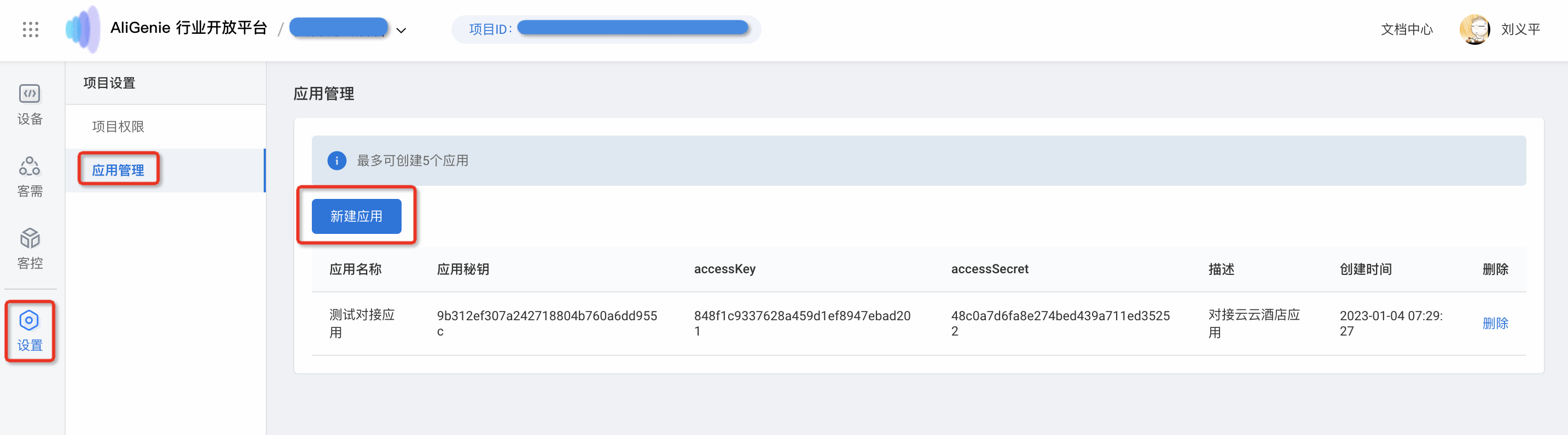Click the AliGenie logo icon
The height and width of the screenshot is (435, 1568).
[x=83, y=29]
